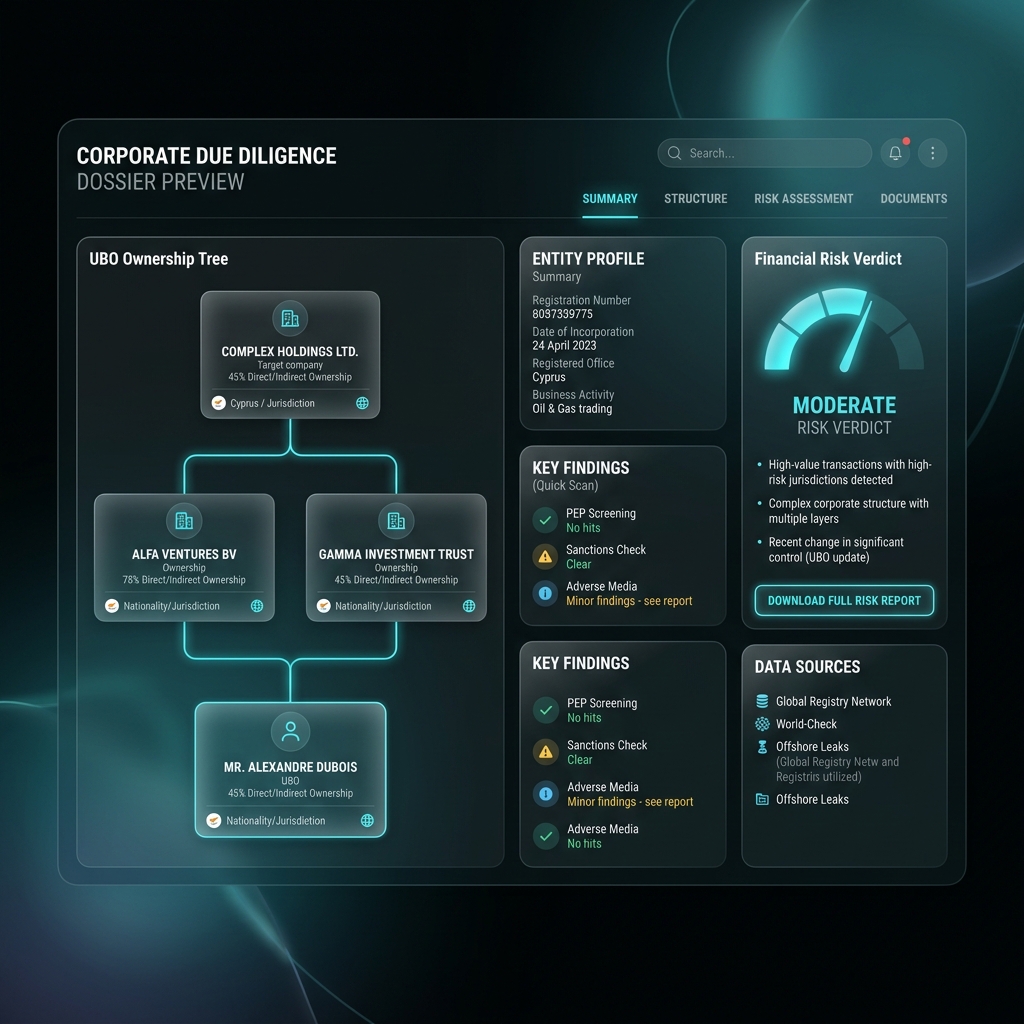1024x1024 pixels.
Task: Click Minor findings - see report in lower panel
Action: click(630, 802)
